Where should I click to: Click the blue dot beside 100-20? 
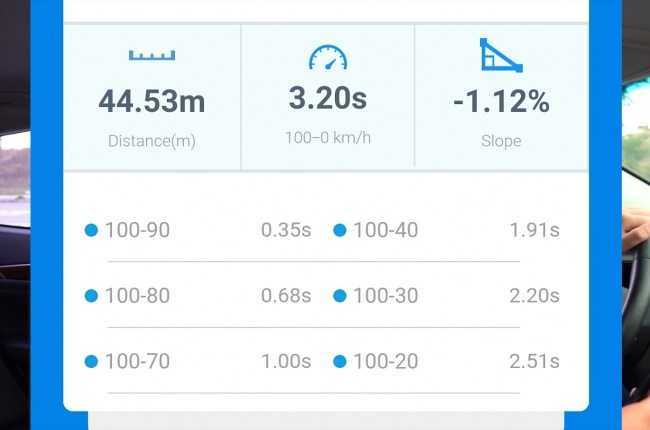coord(340,361)
